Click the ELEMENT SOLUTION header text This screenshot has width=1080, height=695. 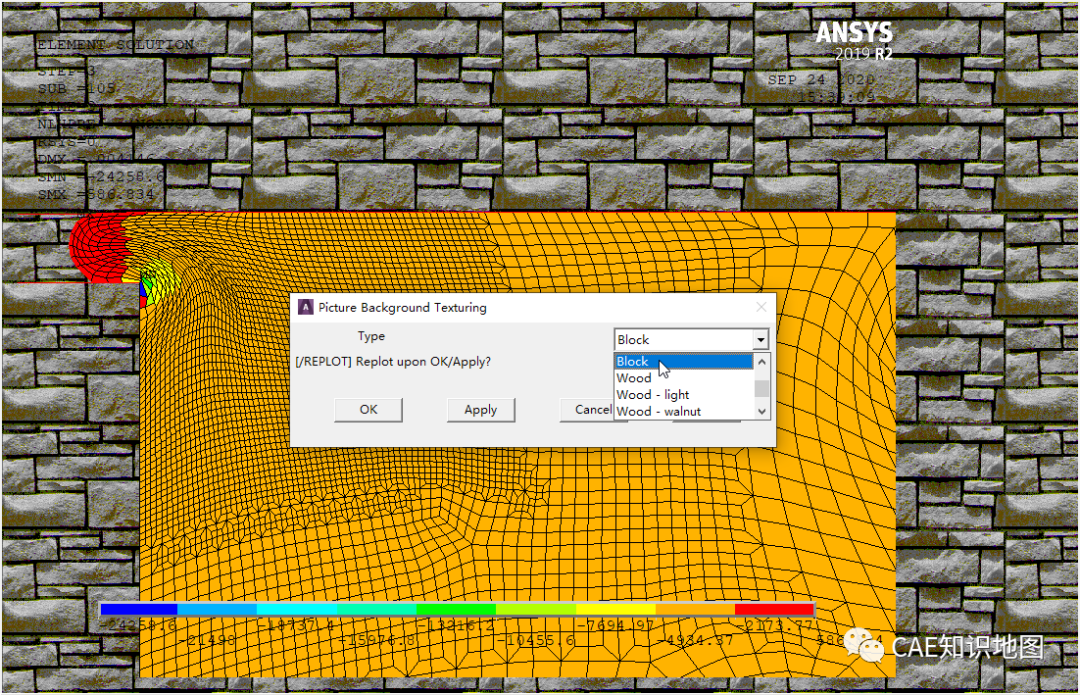pos(114,45)
